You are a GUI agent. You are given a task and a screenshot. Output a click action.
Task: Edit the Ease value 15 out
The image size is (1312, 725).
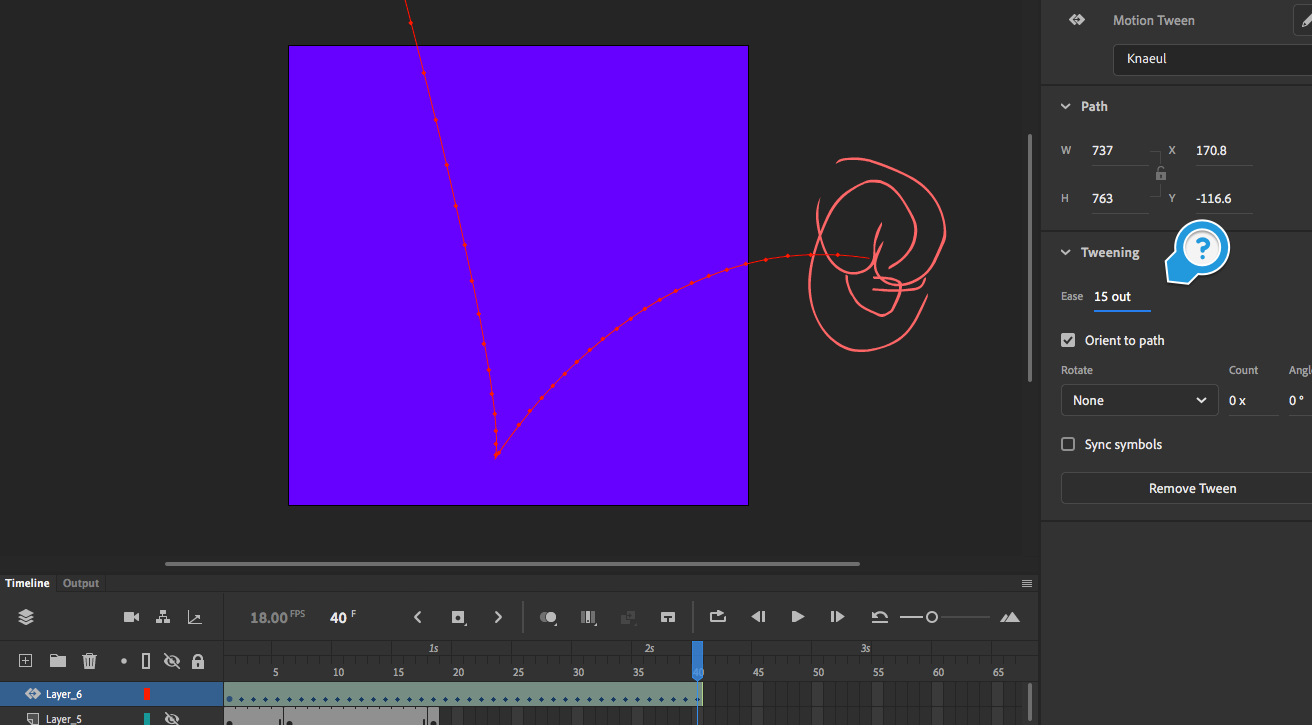tap(1113, 296)
